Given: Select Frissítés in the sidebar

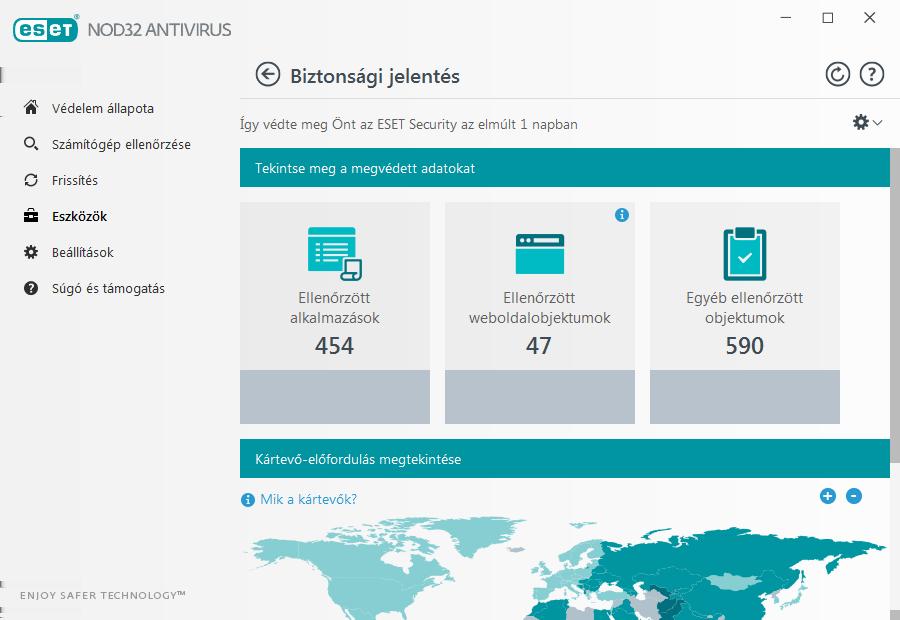Looking at the screenshot, I should click(75, 180).
